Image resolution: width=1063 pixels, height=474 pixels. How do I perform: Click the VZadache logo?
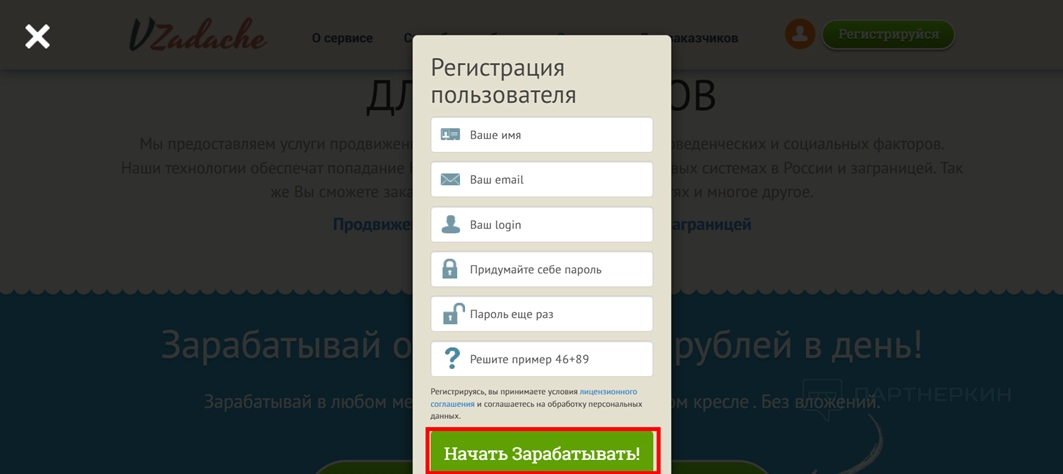pyautogui.click(x=197, y=35)
